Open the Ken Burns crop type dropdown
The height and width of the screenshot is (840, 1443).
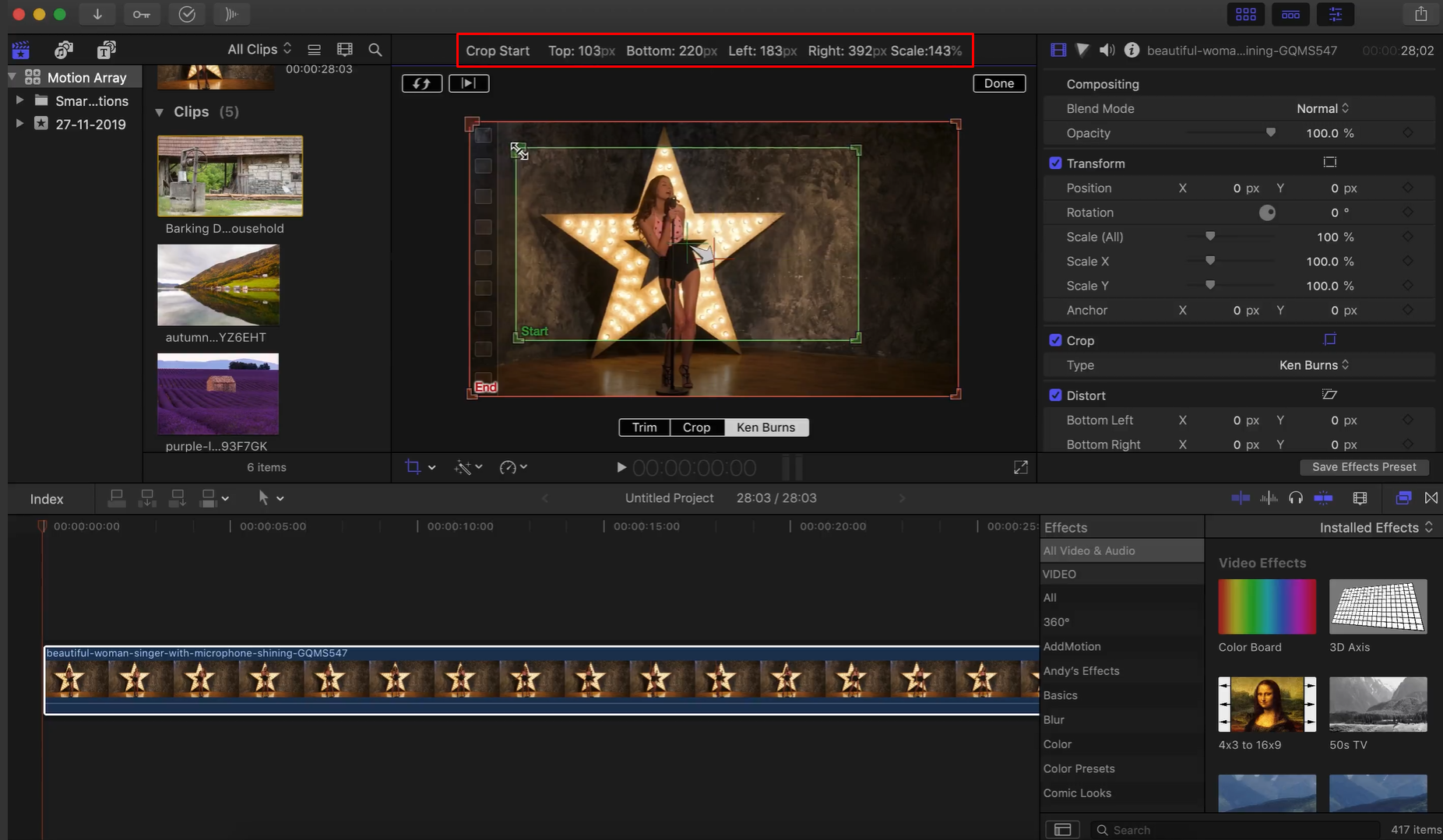pyautogui.click(x=1313, y=364)
